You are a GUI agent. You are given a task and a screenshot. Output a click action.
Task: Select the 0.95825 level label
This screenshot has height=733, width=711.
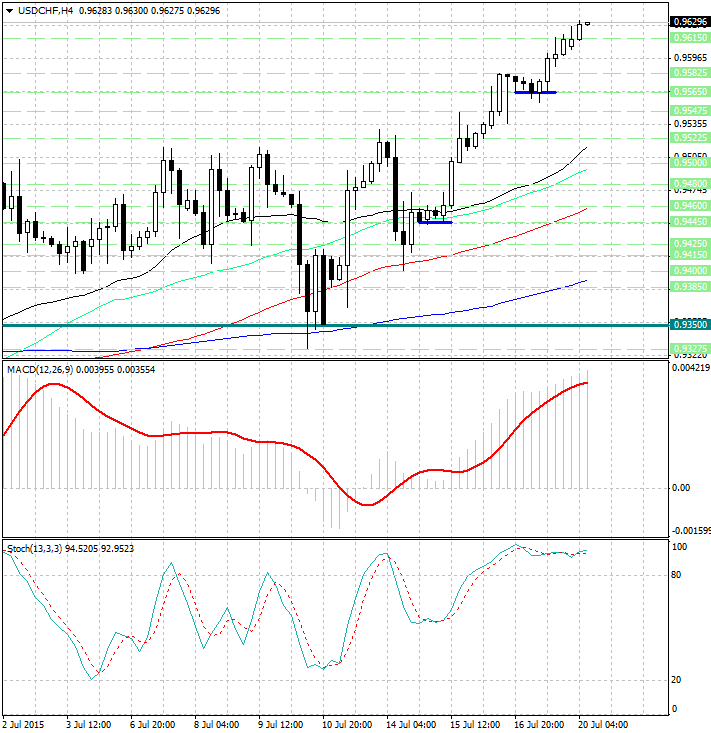click(x=690, y=73)
